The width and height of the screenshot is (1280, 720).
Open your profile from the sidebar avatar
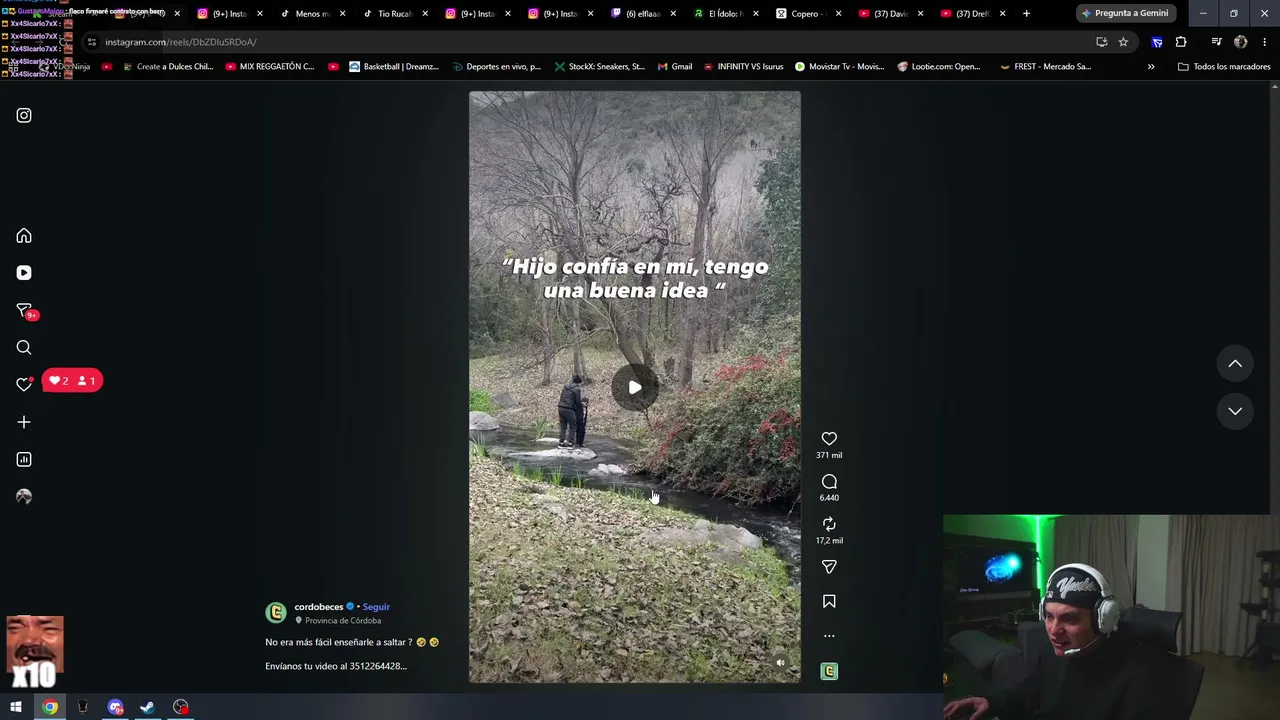pyautogui.click(x=24, y=497)
